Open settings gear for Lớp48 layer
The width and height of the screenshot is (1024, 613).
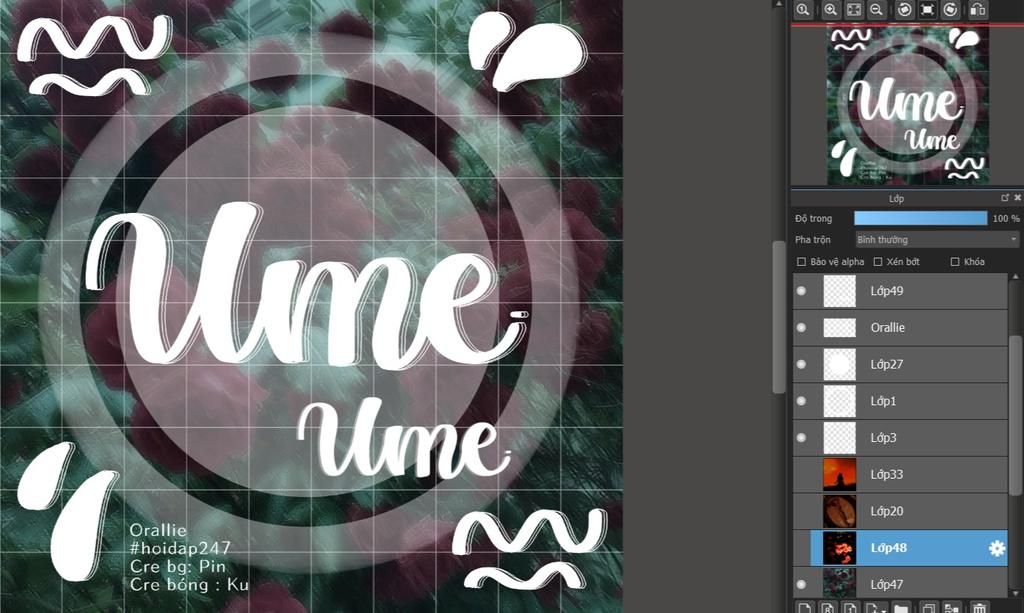pos(997,548)
